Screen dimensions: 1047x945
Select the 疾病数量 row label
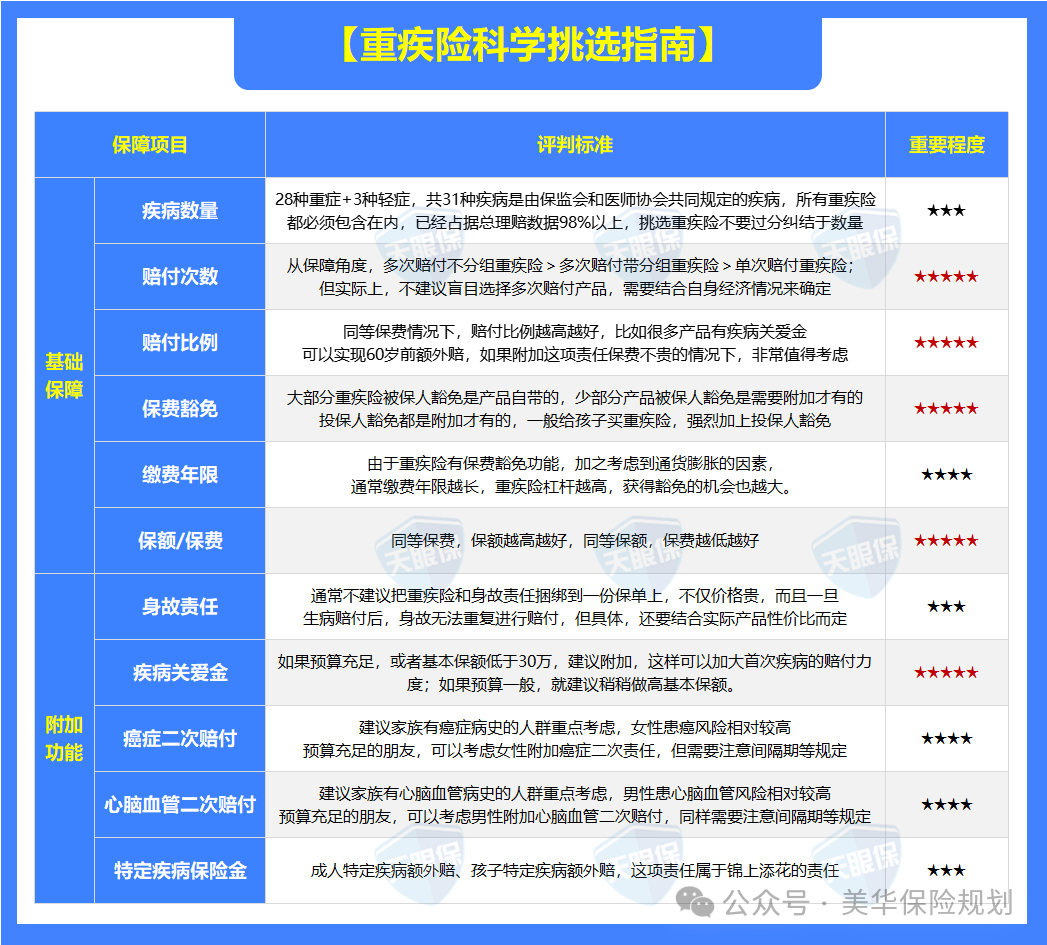(178, 210)
